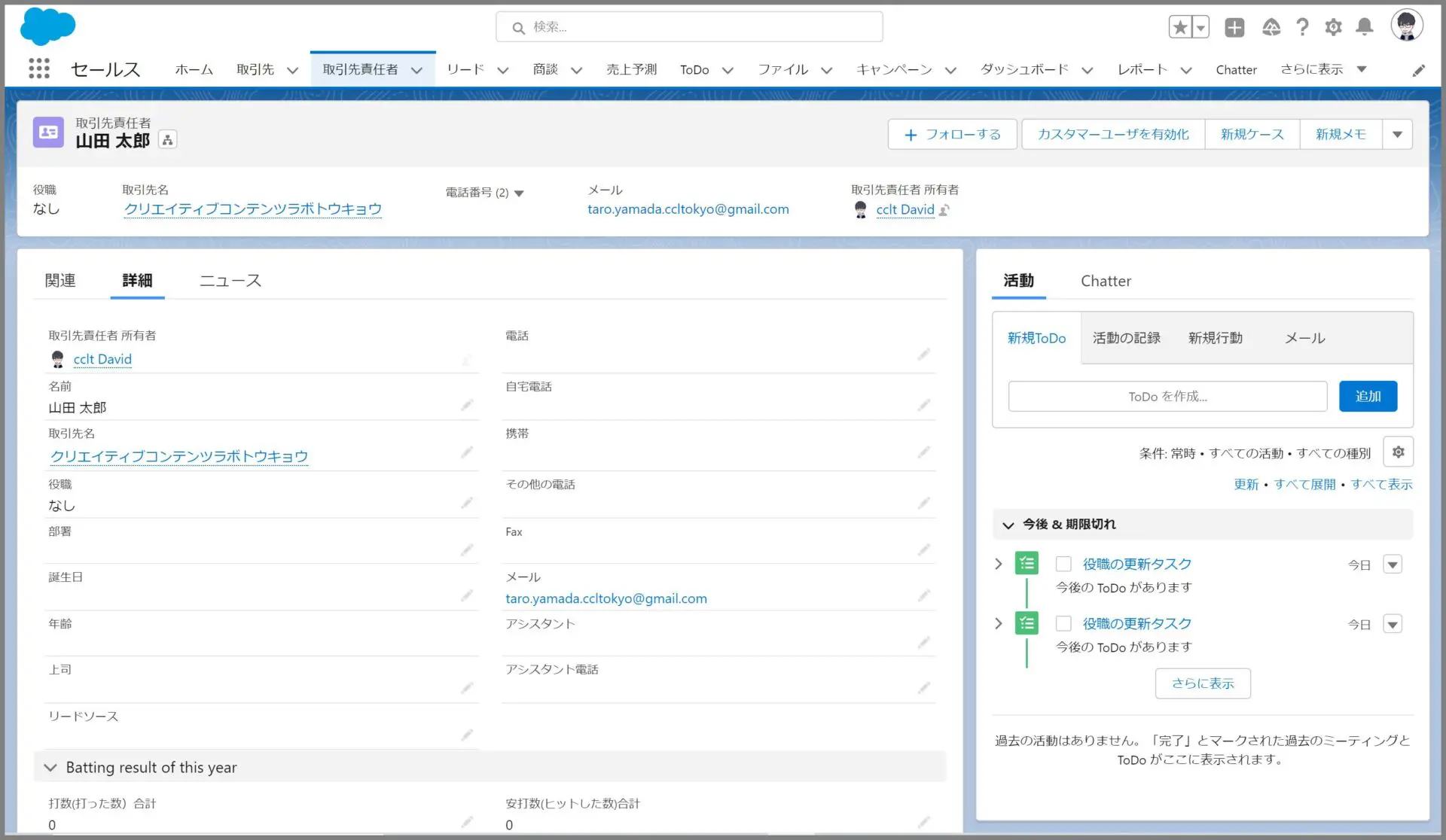
Task: Check the second 役職の更新タスク checkbox
Action: [x=1063, y=623]
